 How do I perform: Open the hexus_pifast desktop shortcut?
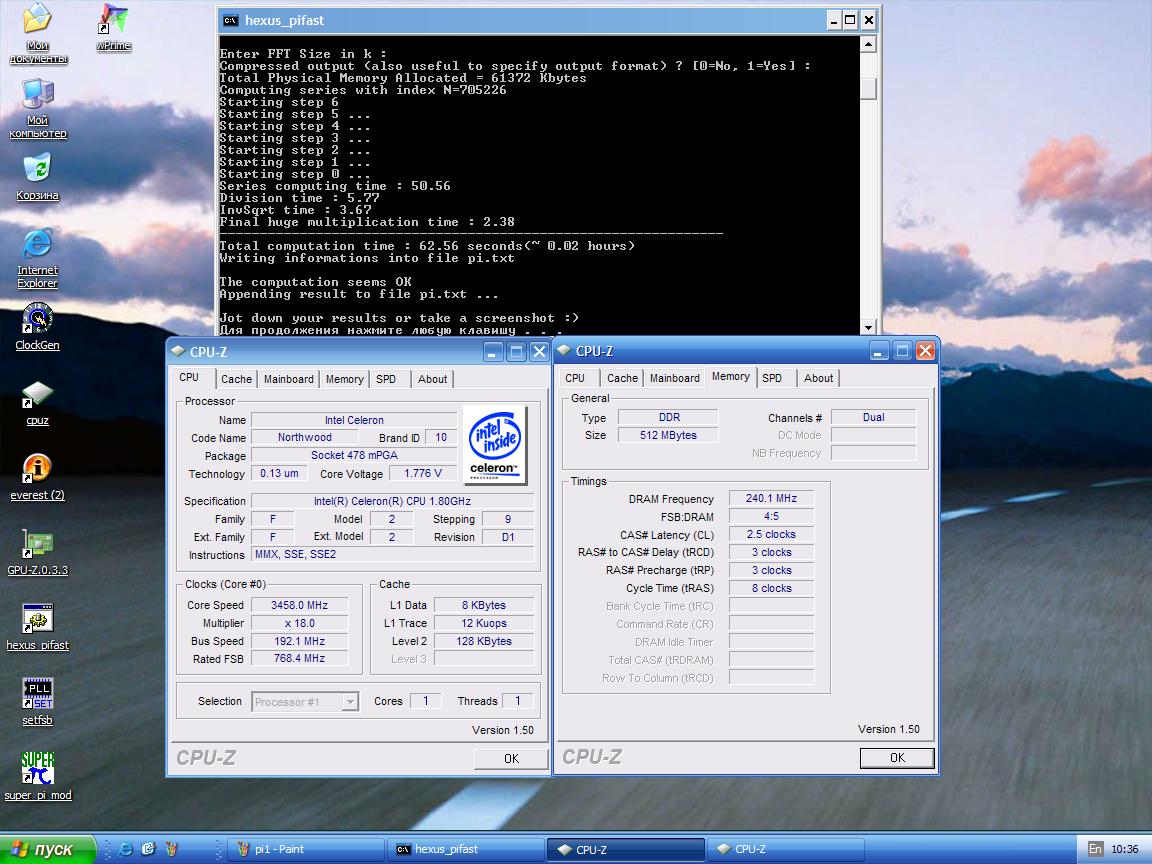[x=37, y=627]
